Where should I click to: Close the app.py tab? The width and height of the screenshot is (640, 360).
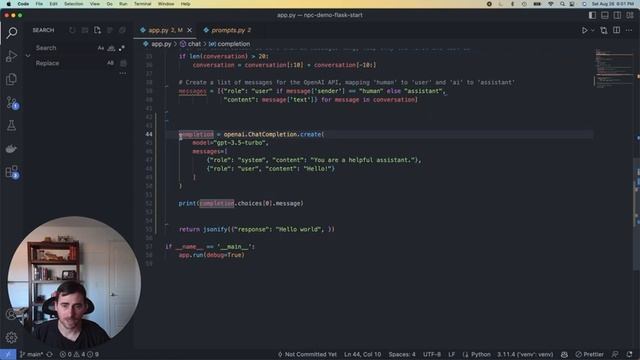pos(189,30)
